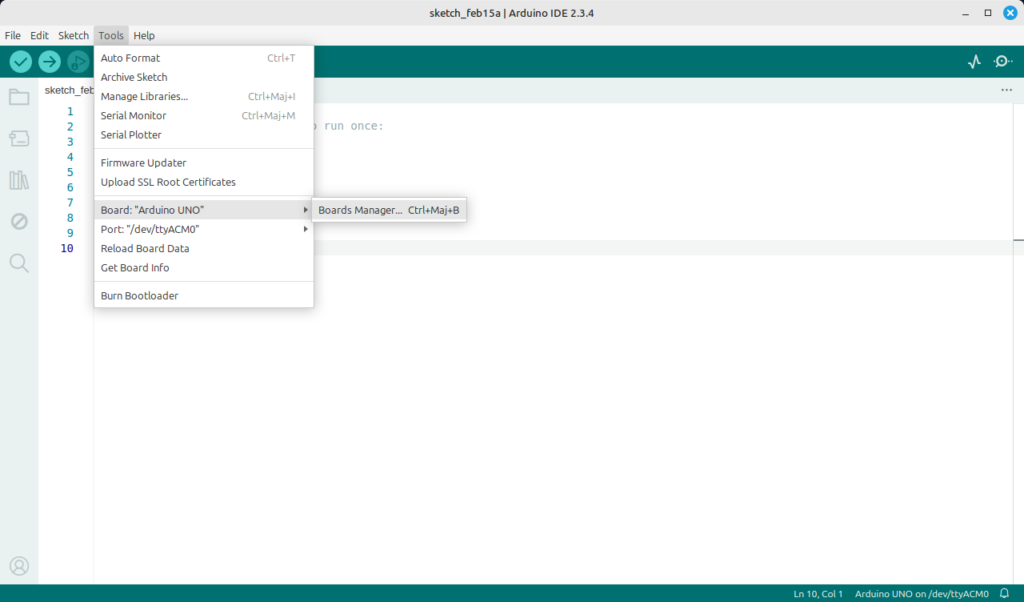Choose Manage Libraries... menu entry

204,97
